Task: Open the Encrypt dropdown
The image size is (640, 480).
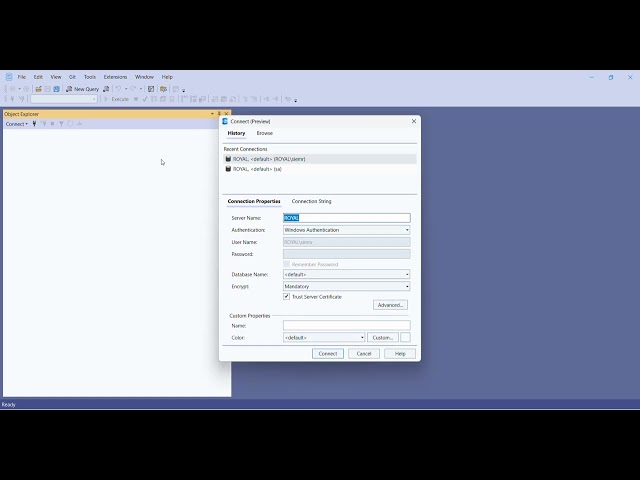Action: (x=347, y=287)
